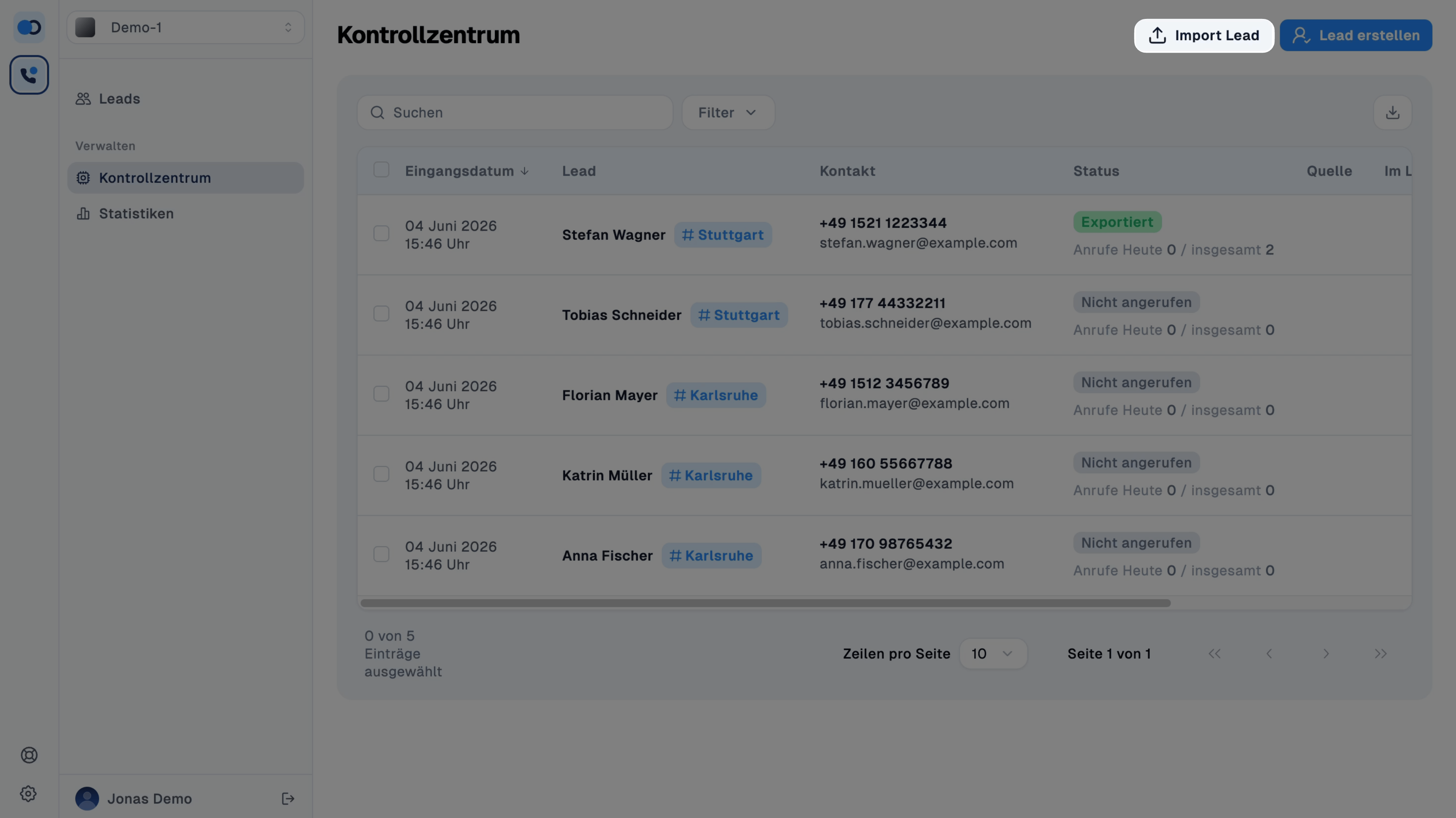Click email tobias.schneider@example.com
Image resolution: width=1456 pixels, height=818 pixels.
click(x=925, y=323)
